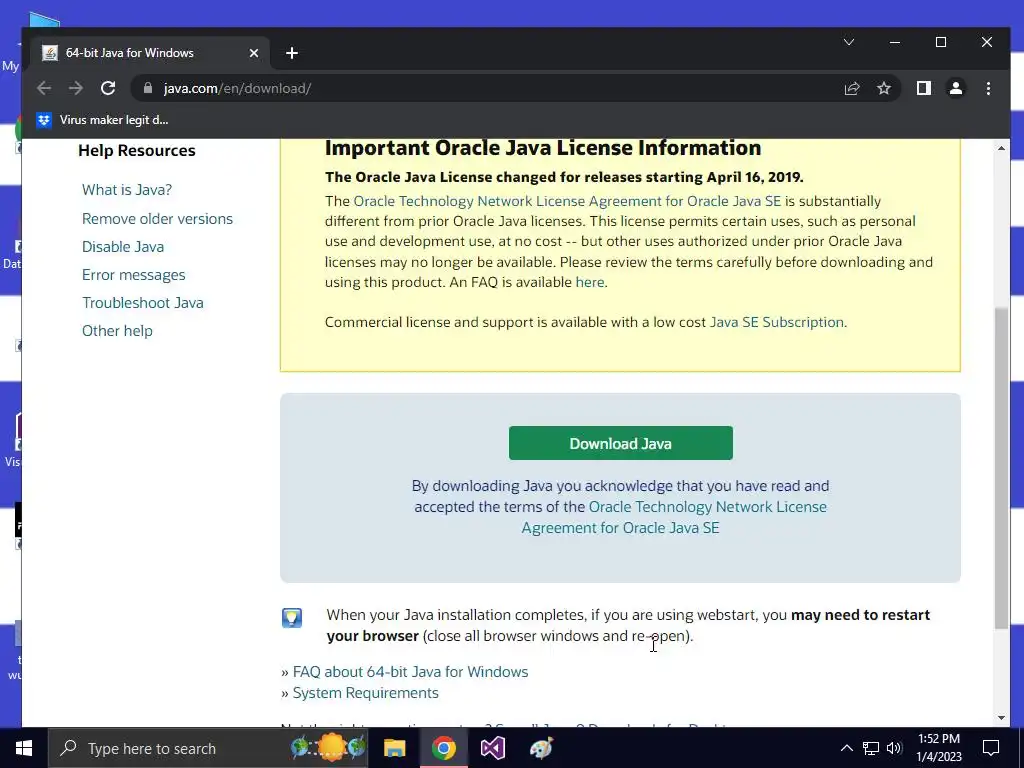1024x768 pixels.
Task: Open 'Remove older versions' link
Action: click(x=157, y=219)
